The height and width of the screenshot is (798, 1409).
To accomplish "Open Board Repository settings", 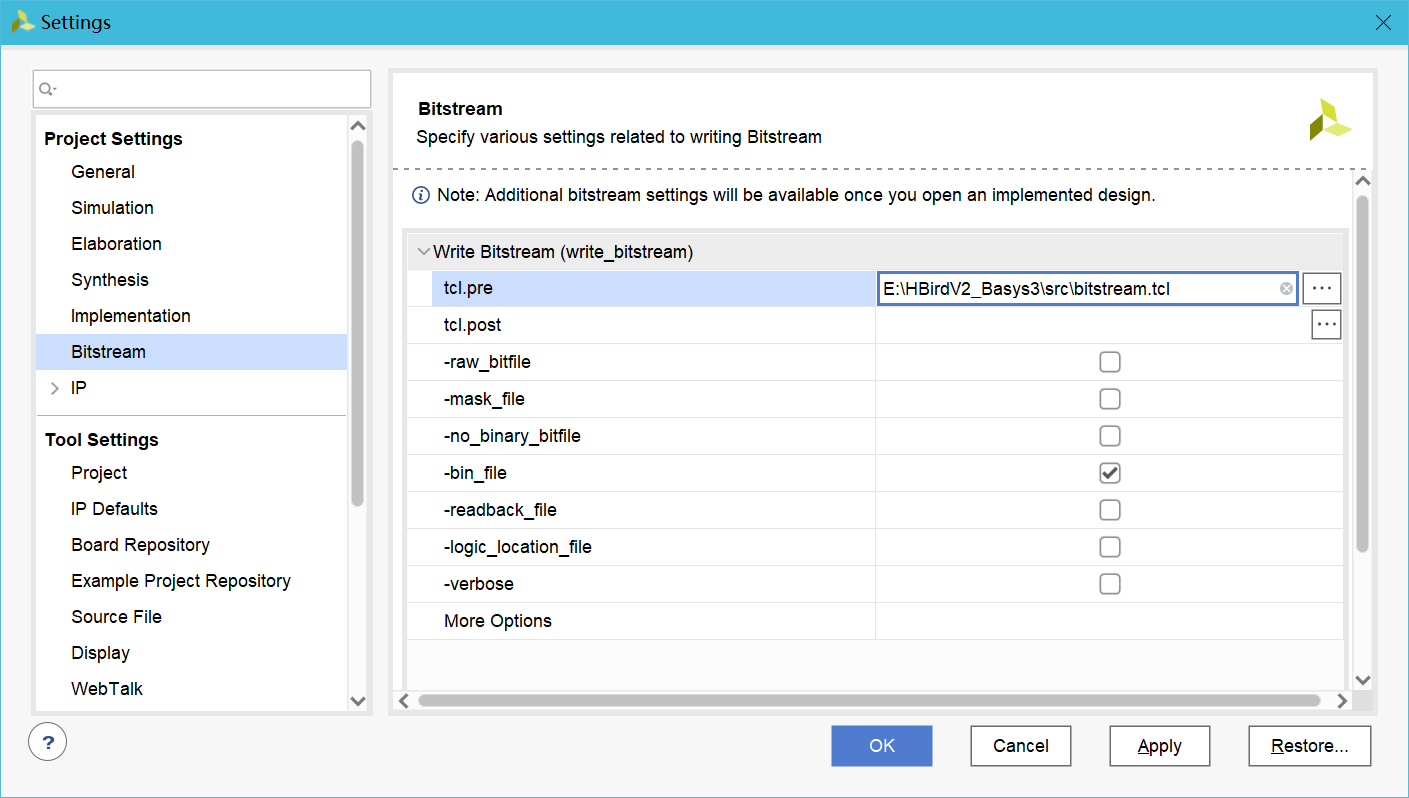I will pyautogui.click(x=140, y=545).
